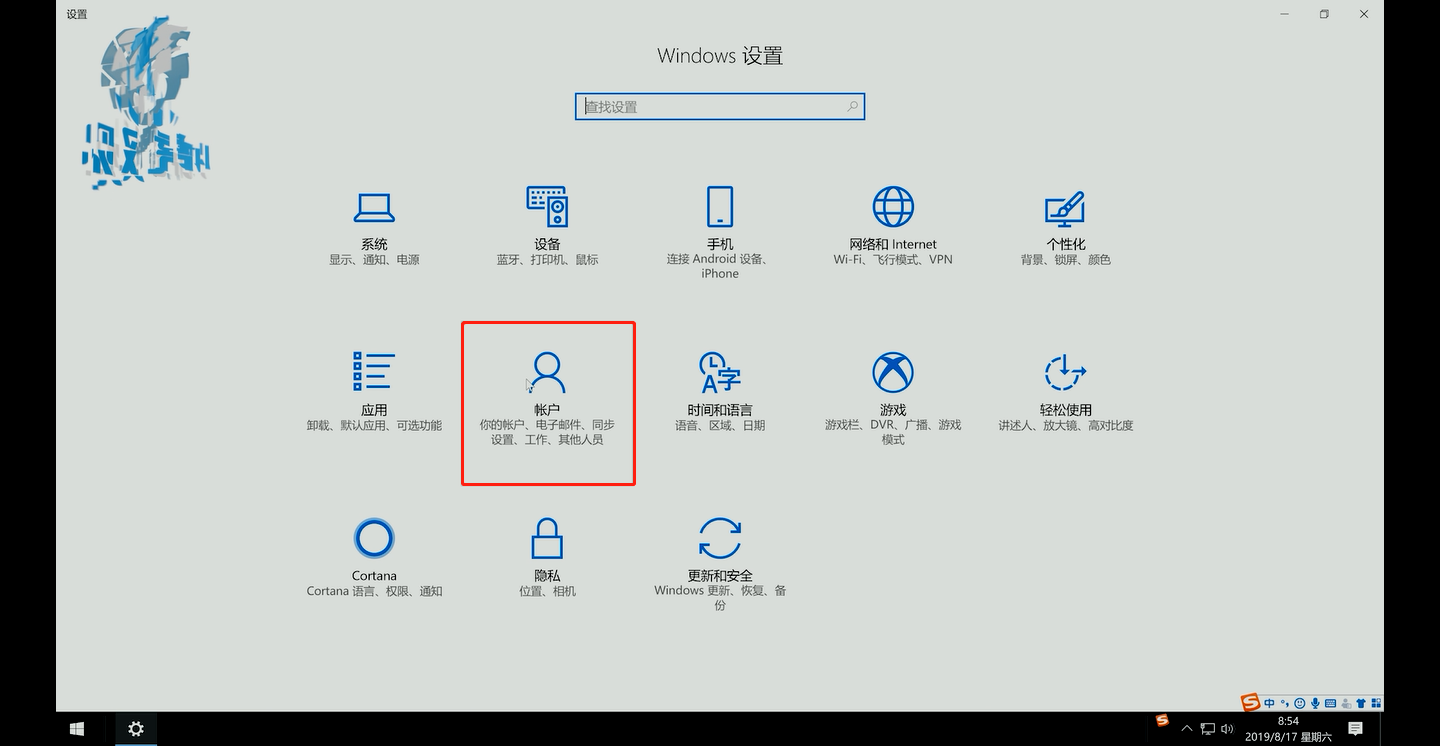Viewport: 1440px width, 746px height.
Task: Open the Windows Start button
Action: pyautogui.click(x=77, y=729)
